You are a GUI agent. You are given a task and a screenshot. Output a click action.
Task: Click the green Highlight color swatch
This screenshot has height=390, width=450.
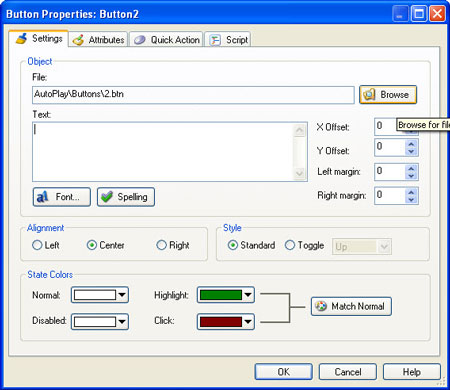click(x=221, y=295)
